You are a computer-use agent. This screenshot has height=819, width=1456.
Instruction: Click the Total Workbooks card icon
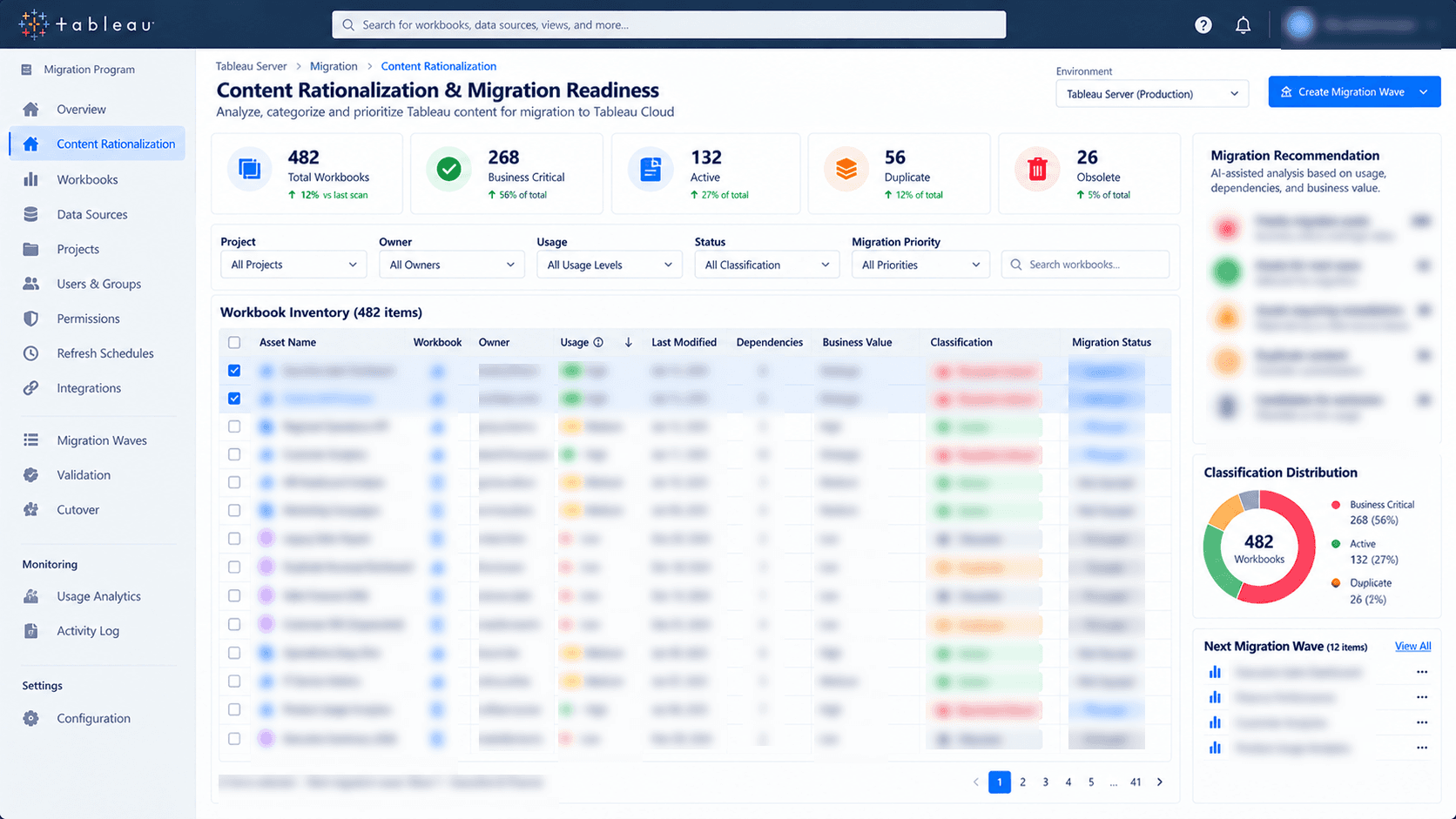[x=249, y=170]
